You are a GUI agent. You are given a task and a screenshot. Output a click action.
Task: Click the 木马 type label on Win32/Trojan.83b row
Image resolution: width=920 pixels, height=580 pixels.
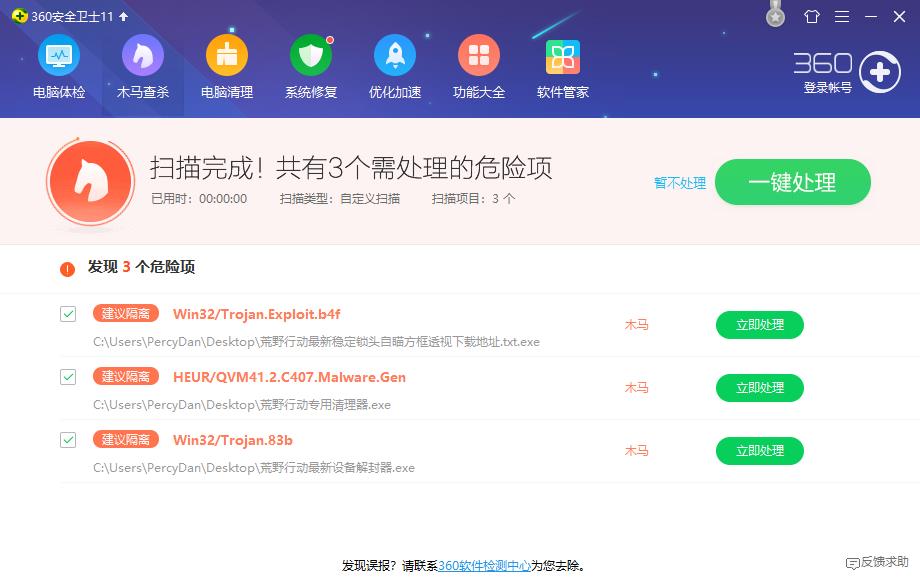637,450
